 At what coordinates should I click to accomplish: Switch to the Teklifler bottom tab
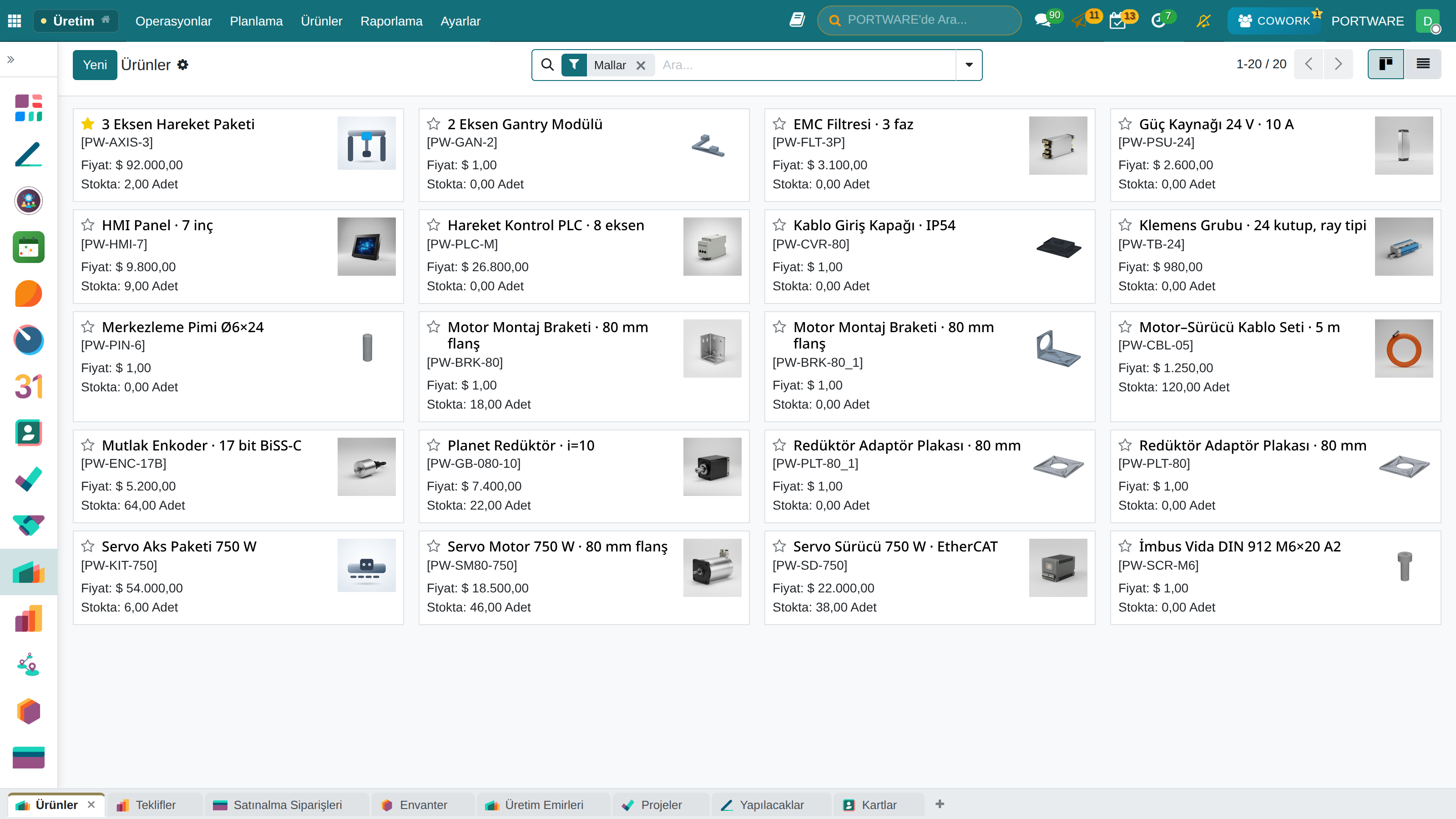click(x=154, y=805)
